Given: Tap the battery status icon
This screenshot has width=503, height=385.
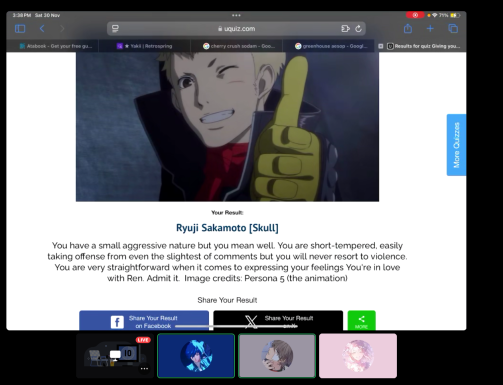Looking at the screenshot, I should pos(455,15).
